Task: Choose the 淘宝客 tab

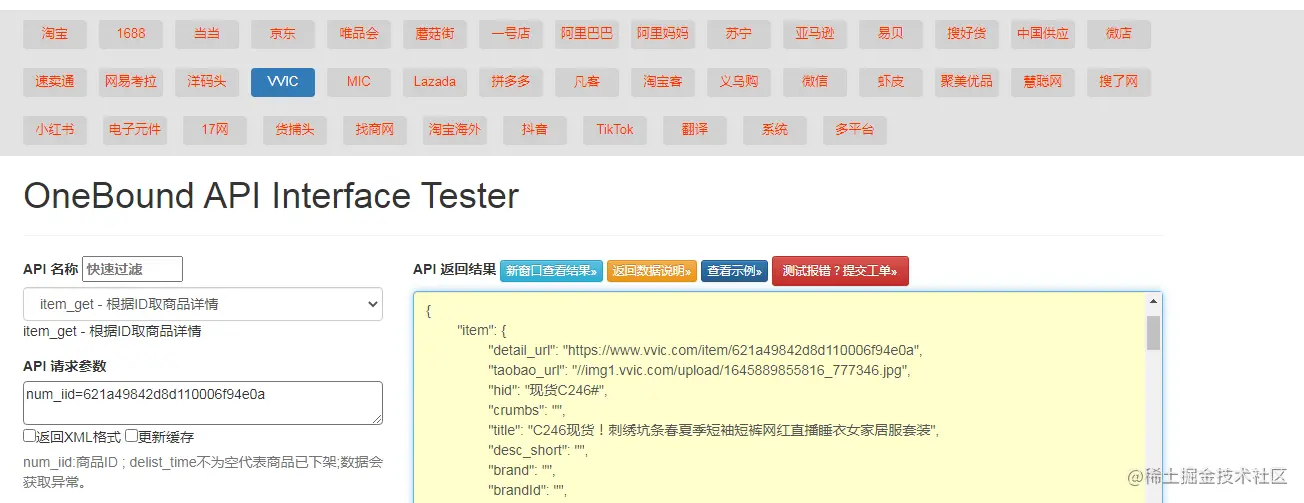Action: click(x=663, y=82)
